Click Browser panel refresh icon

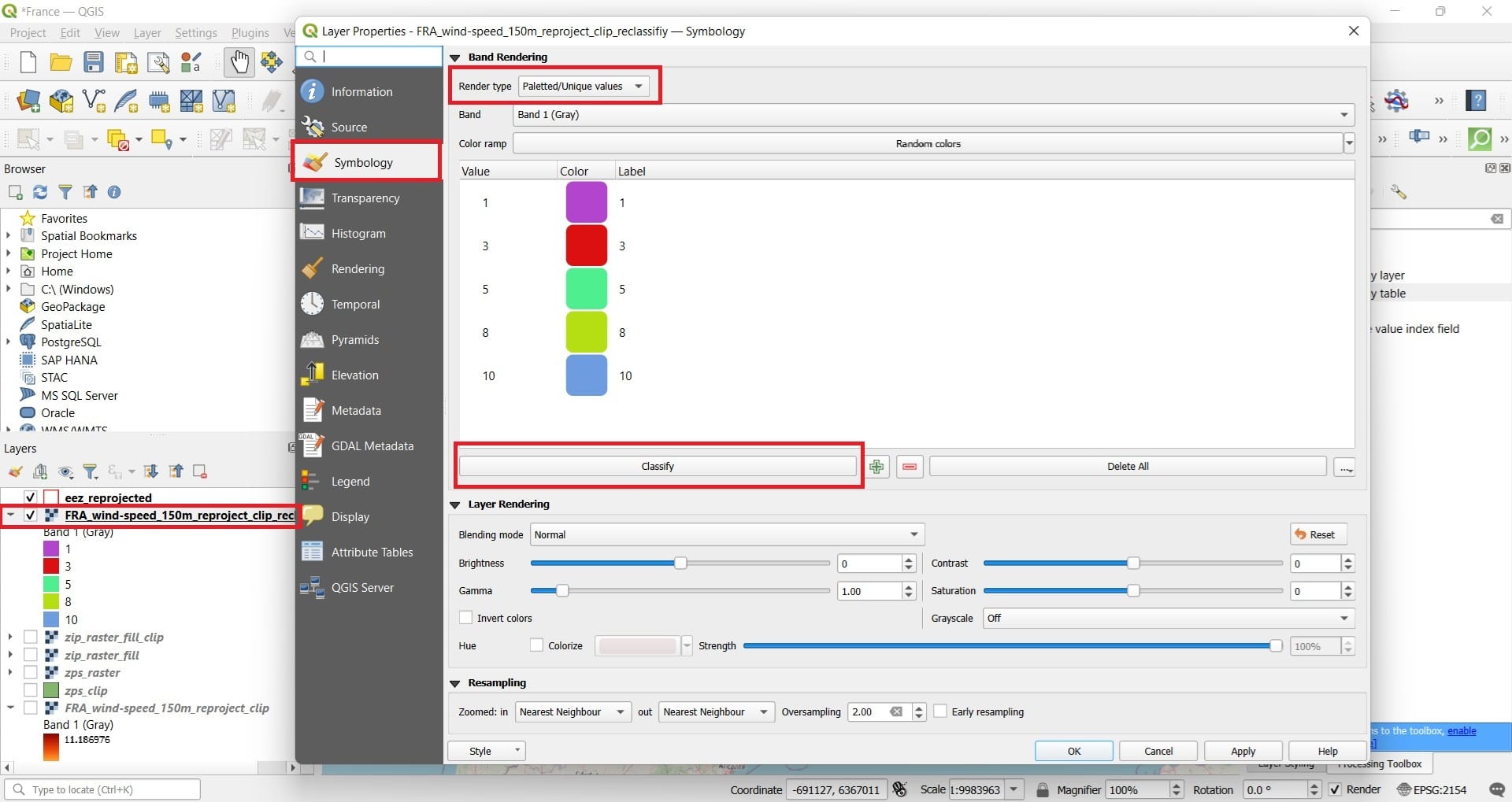point(40,192)
